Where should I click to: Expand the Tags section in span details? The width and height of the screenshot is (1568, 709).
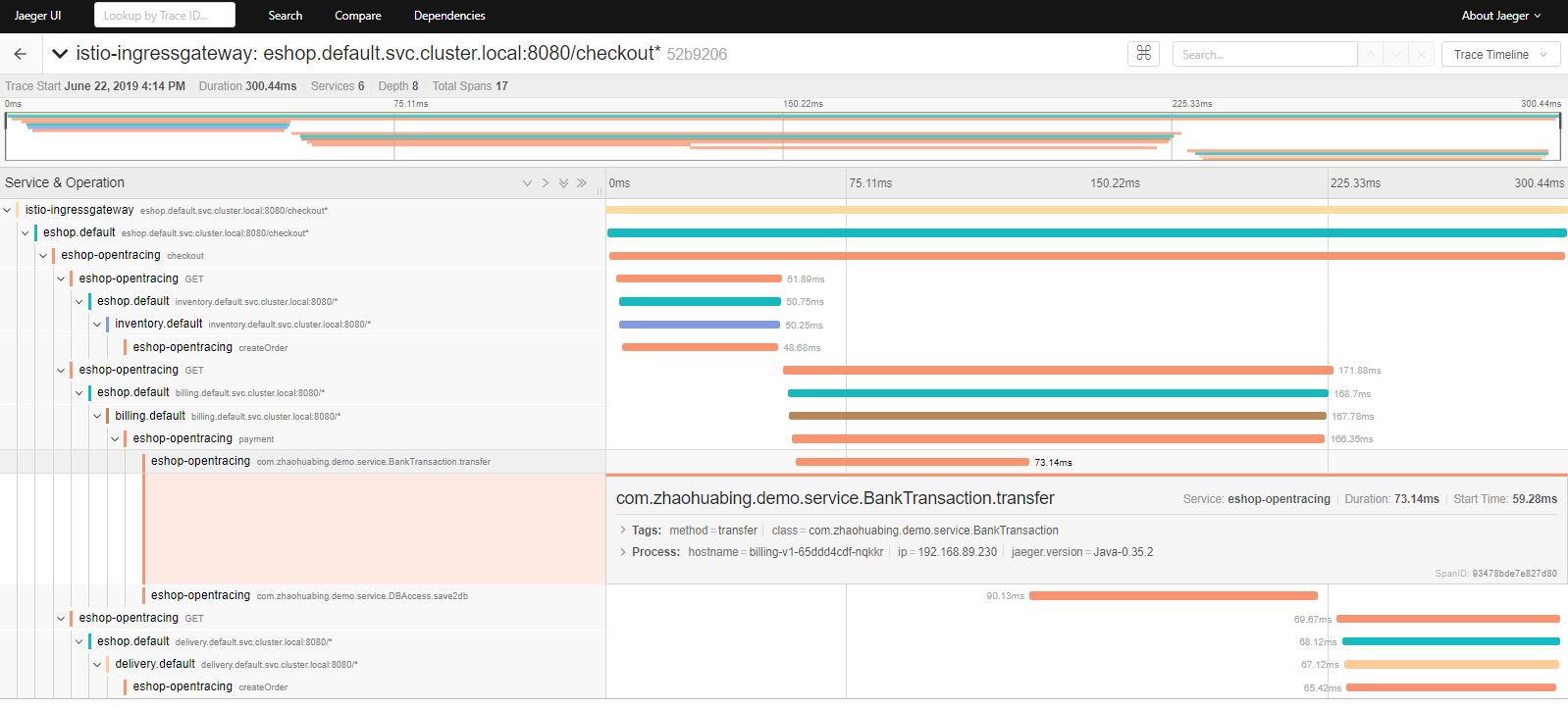pos(623,530)
